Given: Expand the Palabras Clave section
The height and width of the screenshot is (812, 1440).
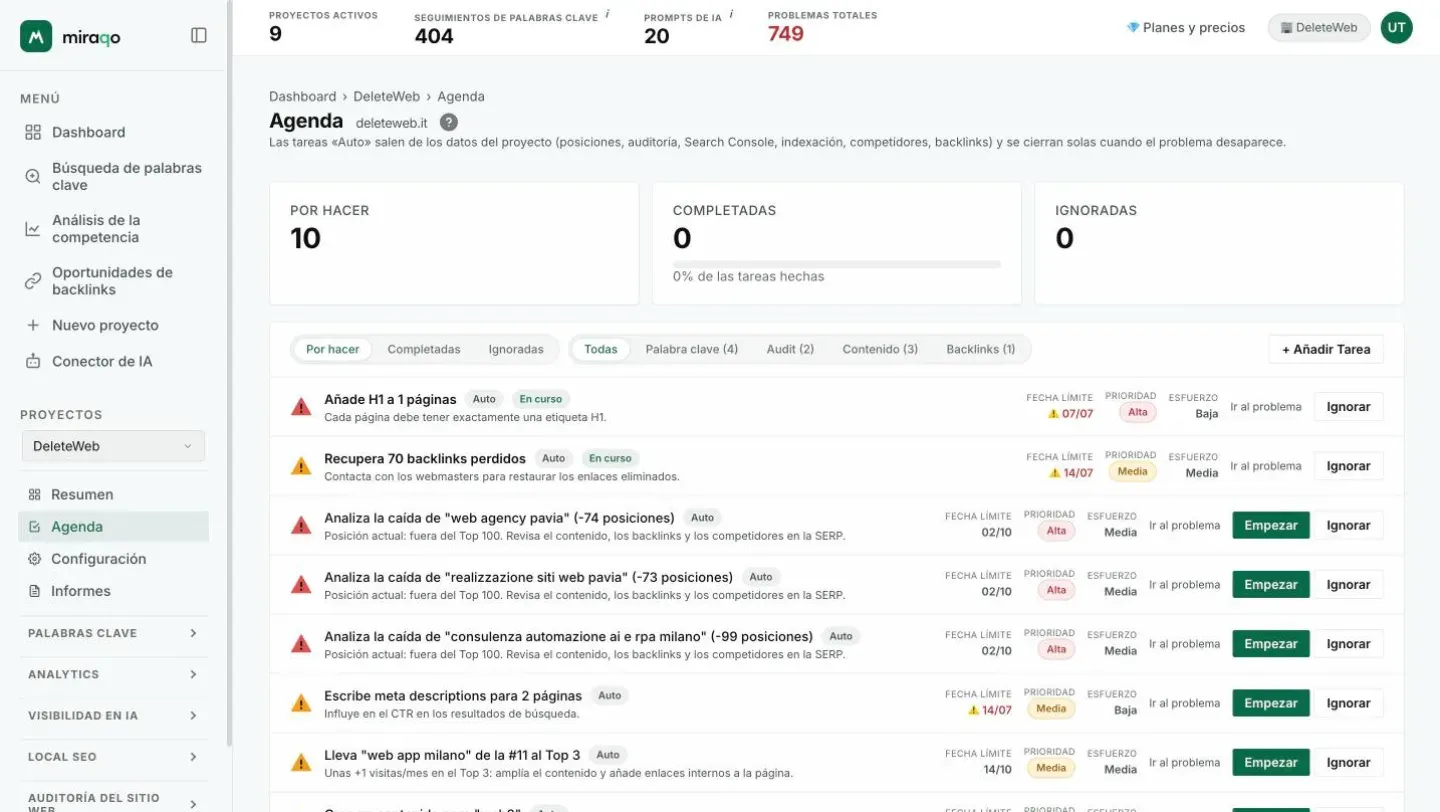Looking at the screenshot, I should 113,633.
